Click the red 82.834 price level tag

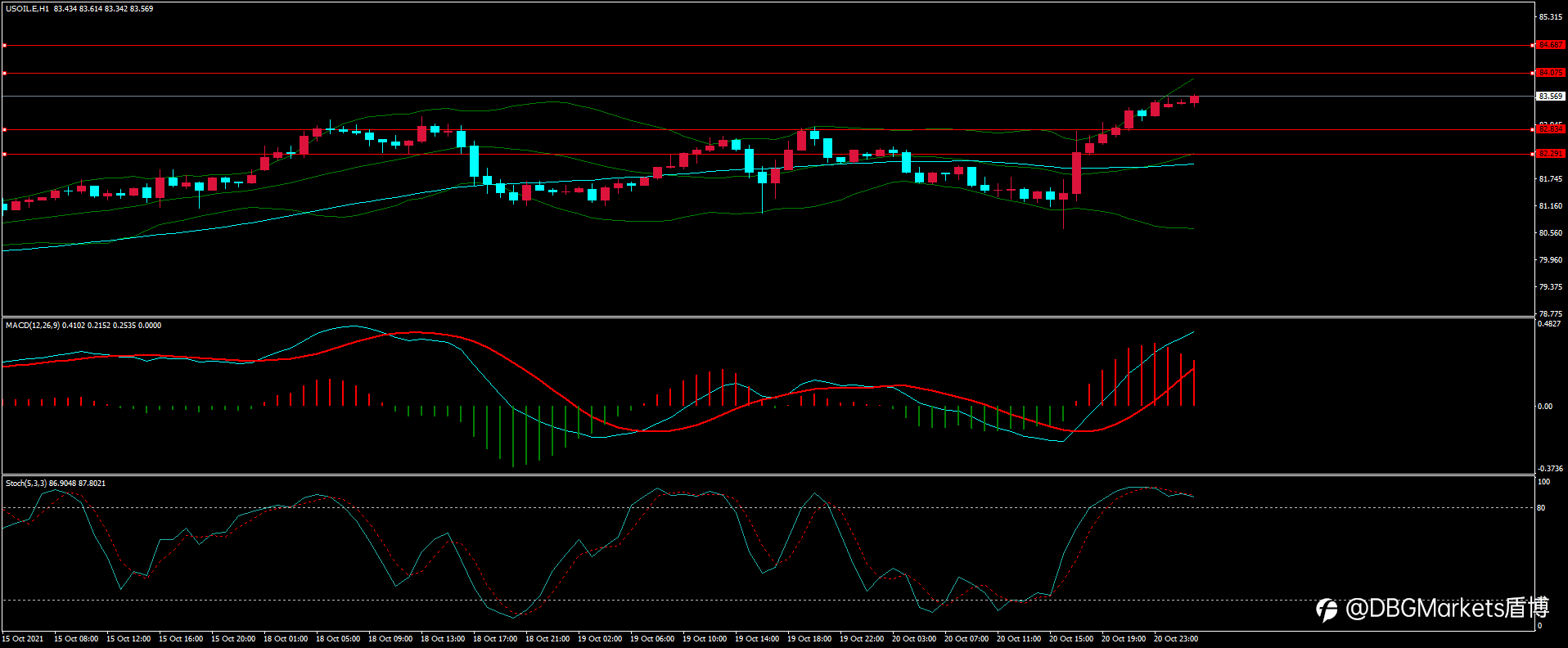tap(1551, 129)
